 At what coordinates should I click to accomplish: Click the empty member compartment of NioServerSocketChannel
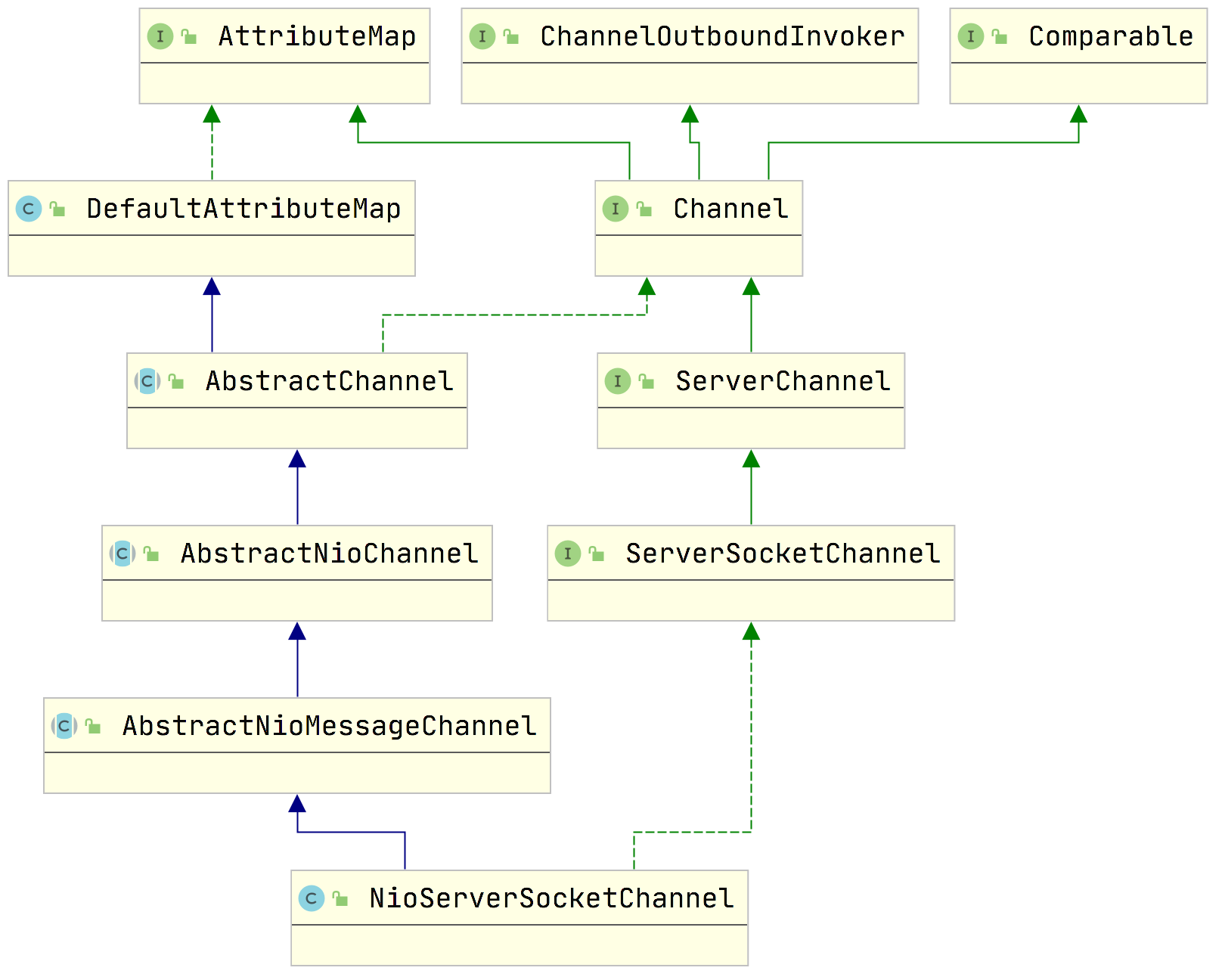520,944
